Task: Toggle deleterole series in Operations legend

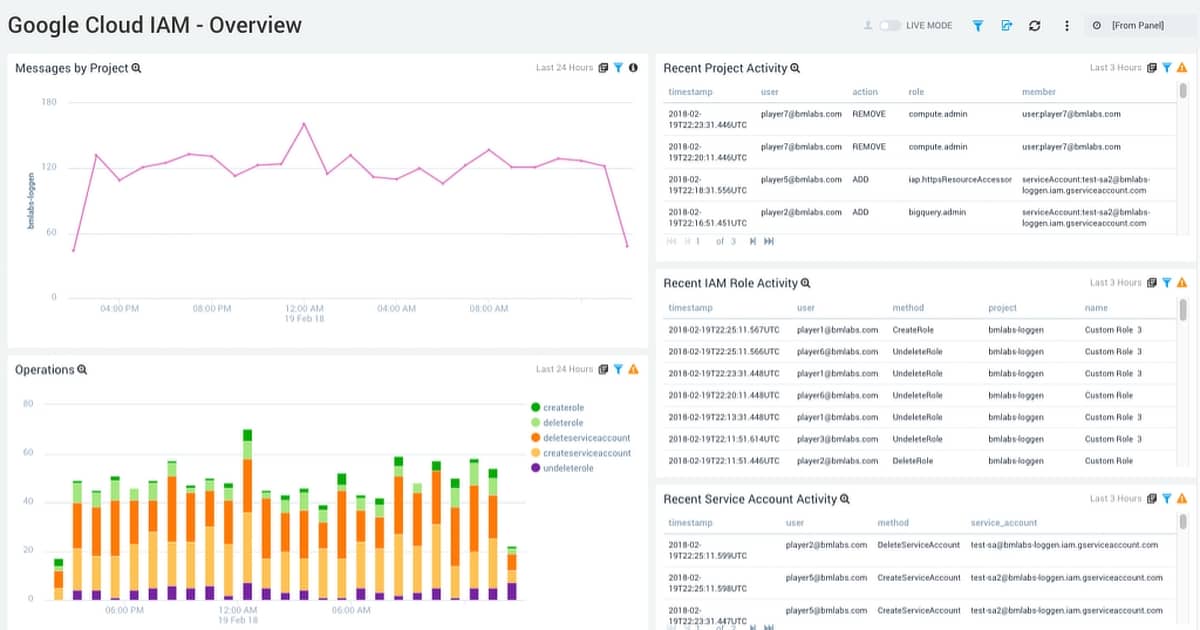Action: (557, 423)
